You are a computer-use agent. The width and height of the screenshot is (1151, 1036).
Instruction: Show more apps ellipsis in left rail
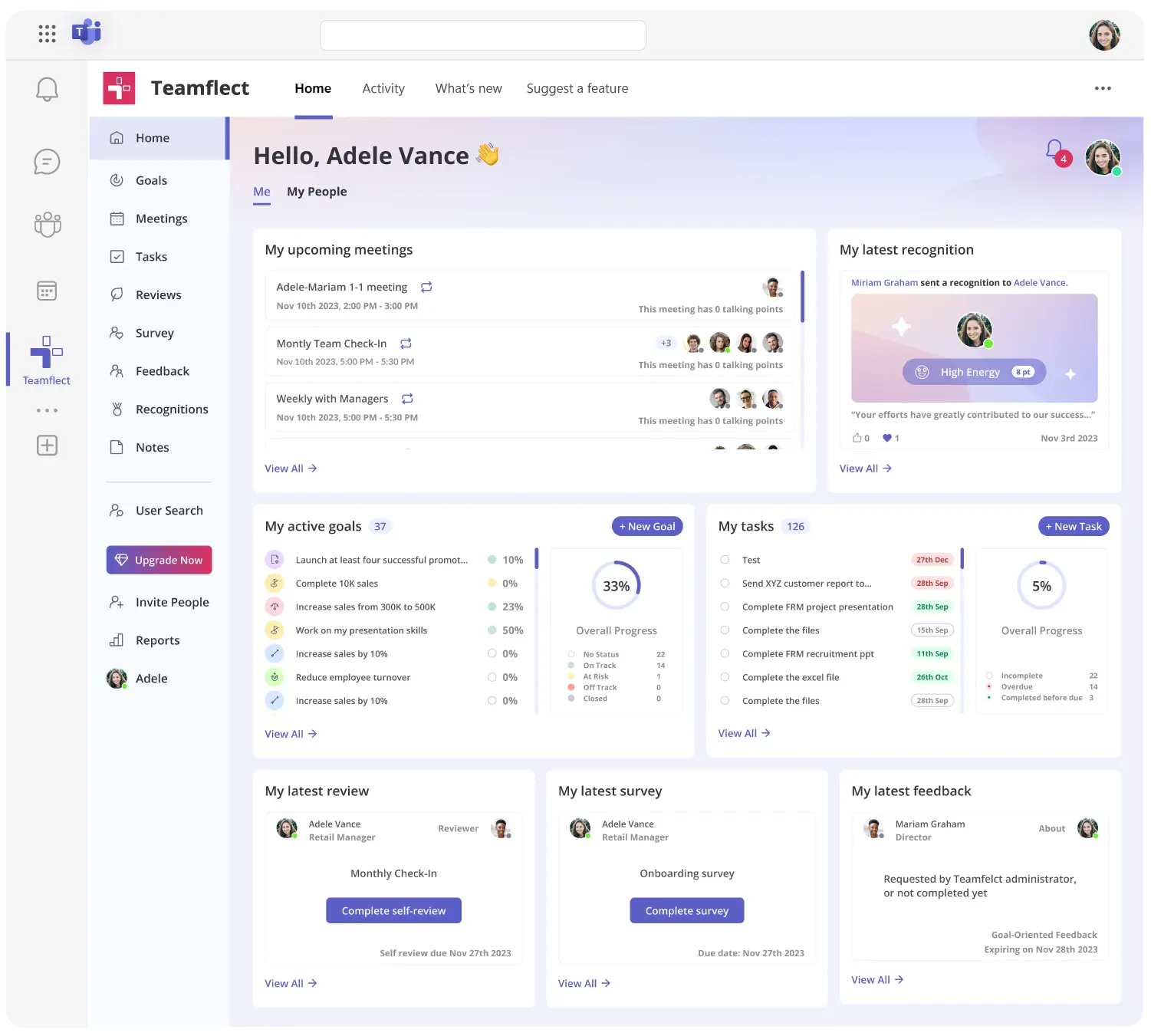point(47,410)
